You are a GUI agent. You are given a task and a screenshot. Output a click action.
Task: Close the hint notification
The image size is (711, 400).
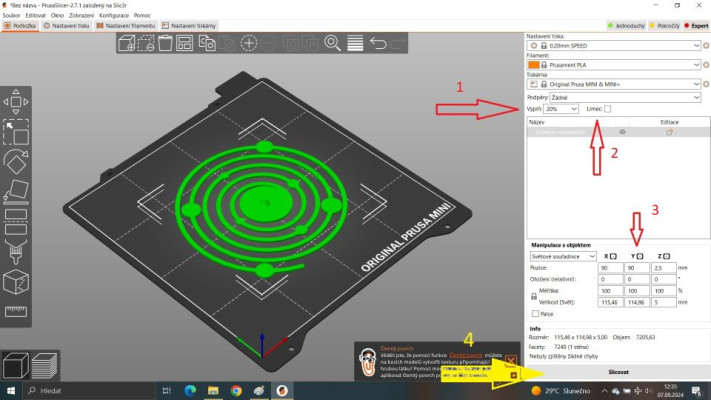coord(511,361)
